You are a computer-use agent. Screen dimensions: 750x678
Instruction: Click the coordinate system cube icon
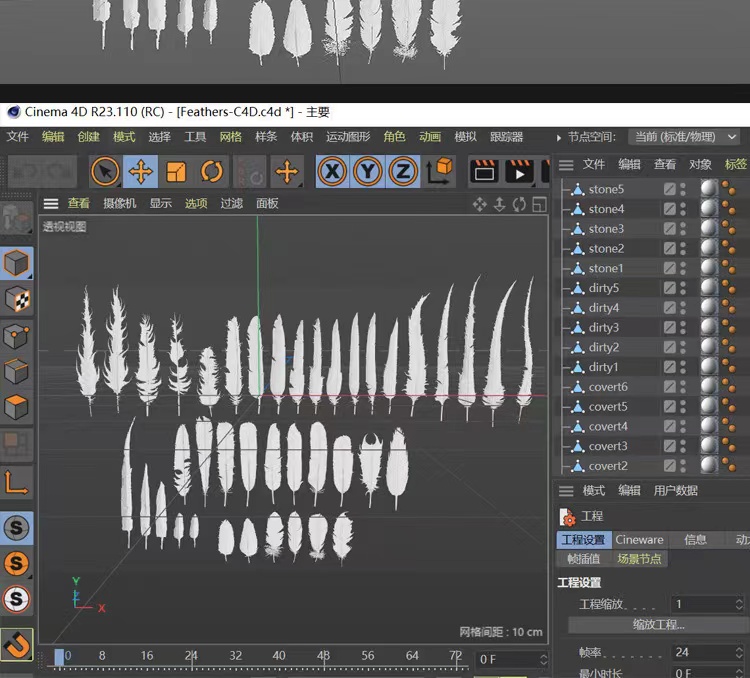tap(439, 172)
